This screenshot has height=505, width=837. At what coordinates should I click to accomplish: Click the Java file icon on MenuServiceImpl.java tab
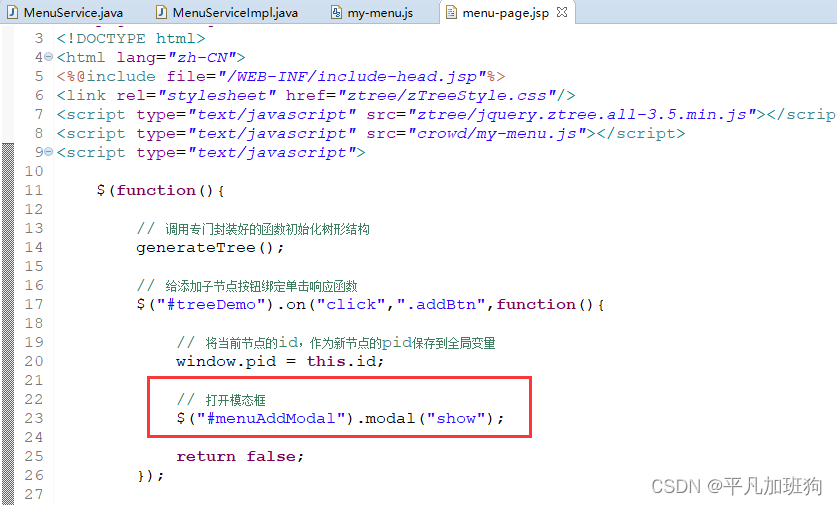click(161, 12)
